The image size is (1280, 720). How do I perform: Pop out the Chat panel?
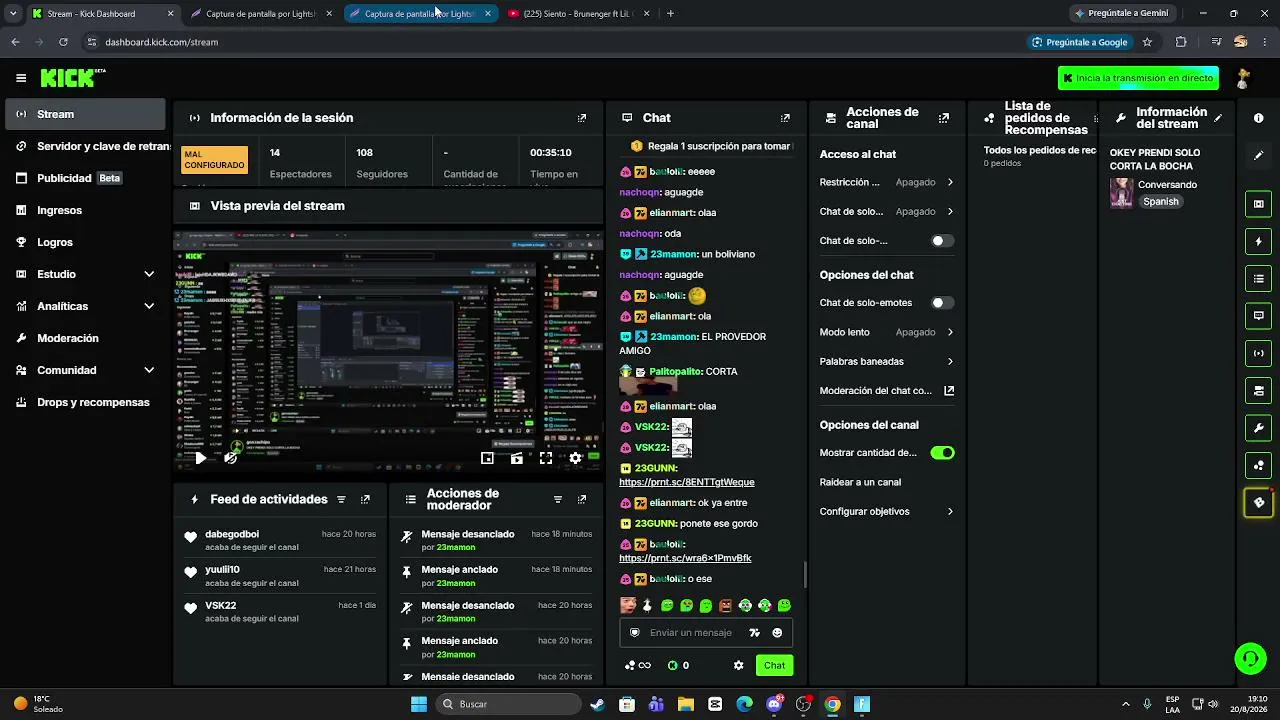(x=785, y=118)
